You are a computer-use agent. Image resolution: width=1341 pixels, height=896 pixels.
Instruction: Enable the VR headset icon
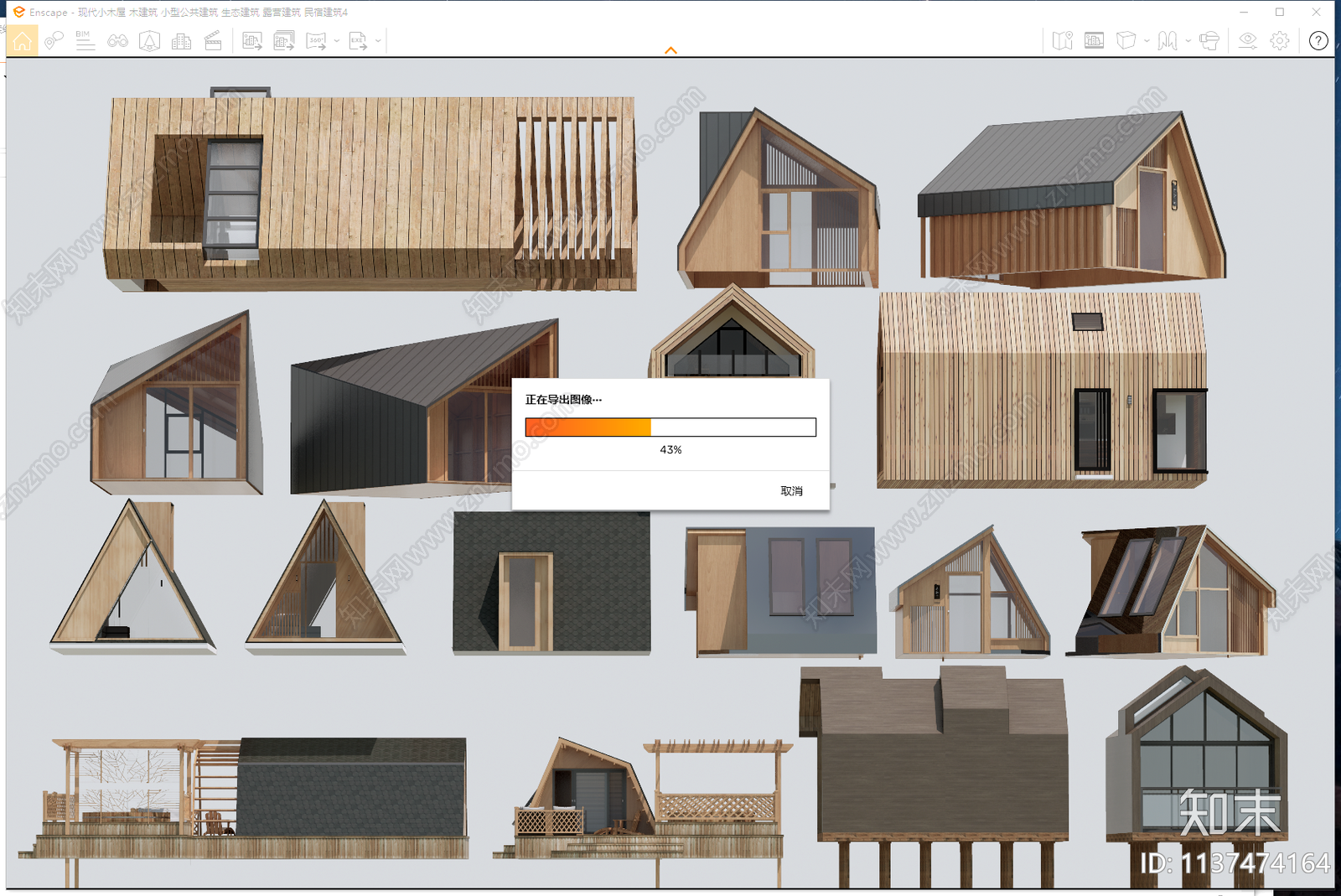1209,40
